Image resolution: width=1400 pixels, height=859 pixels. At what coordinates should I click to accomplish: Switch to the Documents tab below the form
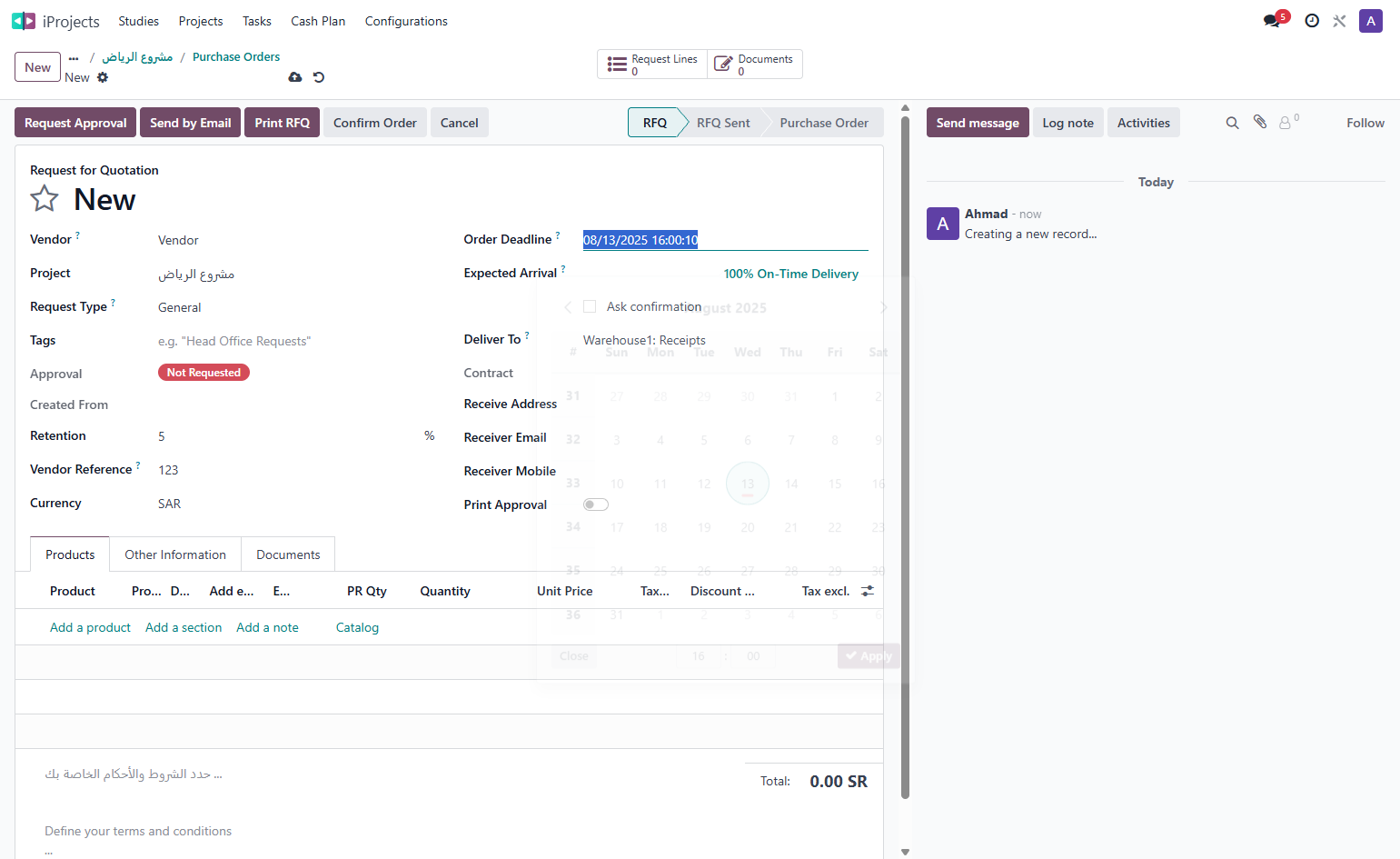(288, 554)
